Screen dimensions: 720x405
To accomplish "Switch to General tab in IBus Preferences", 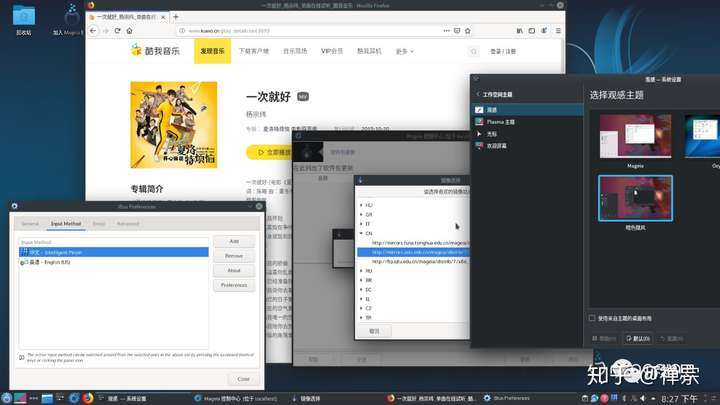I will [x=30, y=224].
